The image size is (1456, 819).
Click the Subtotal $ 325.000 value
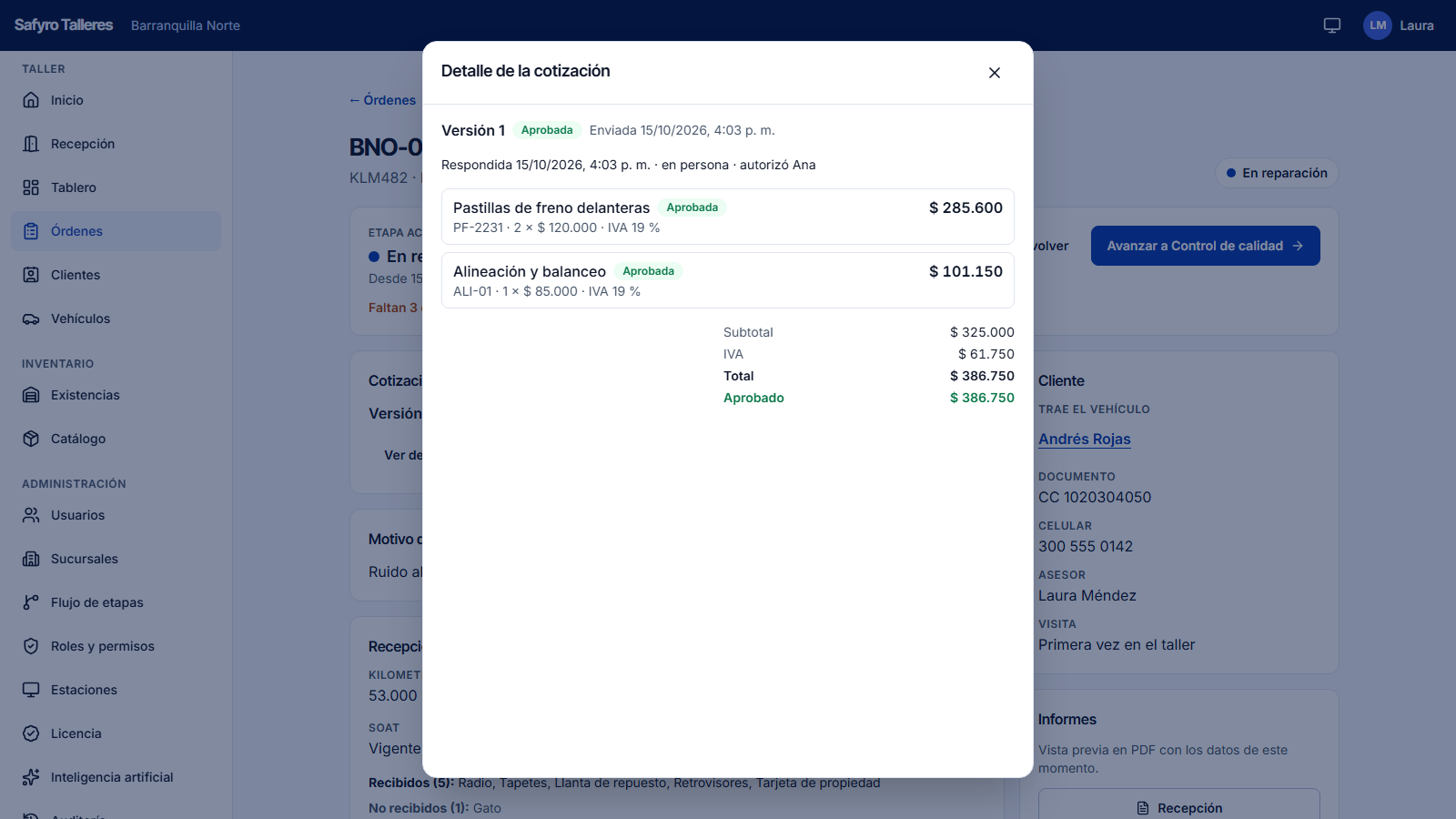click(x=982, y=332)
